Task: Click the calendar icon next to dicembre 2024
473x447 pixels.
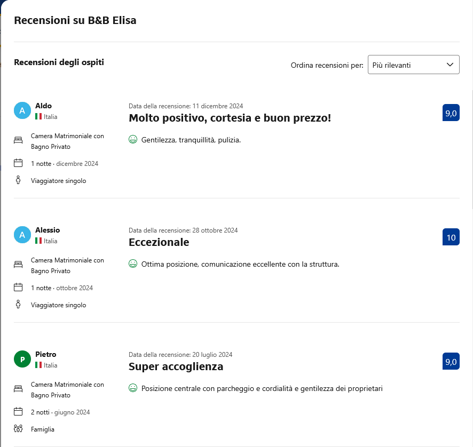Action: [x=18, y=163]
